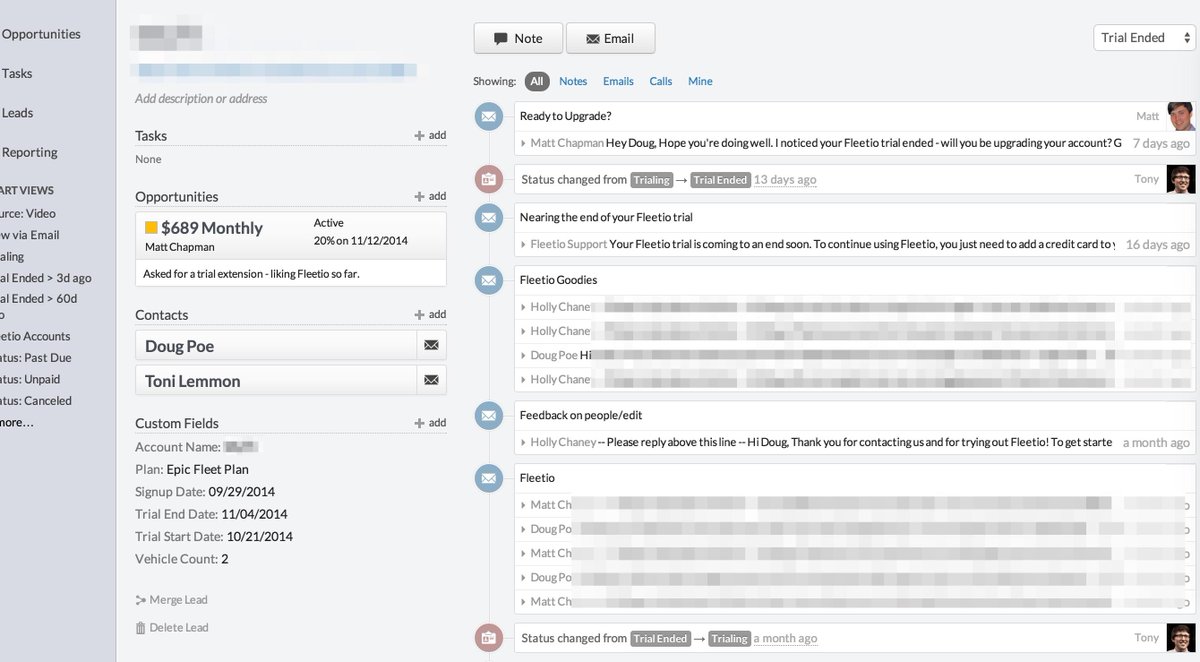Go to Leads in the sidebar
Screen dimensions: 1200x662
click(17, 113)
